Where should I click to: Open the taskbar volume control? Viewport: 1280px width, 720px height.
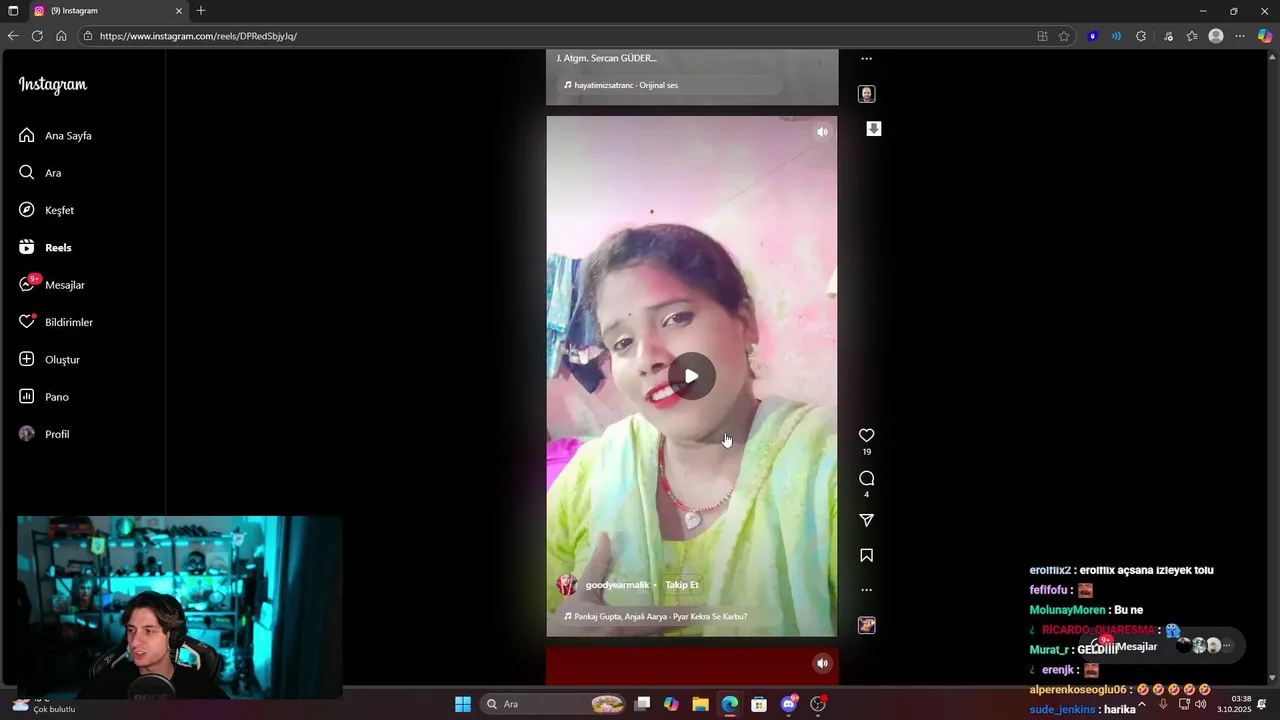click(x=1201, y=704)
